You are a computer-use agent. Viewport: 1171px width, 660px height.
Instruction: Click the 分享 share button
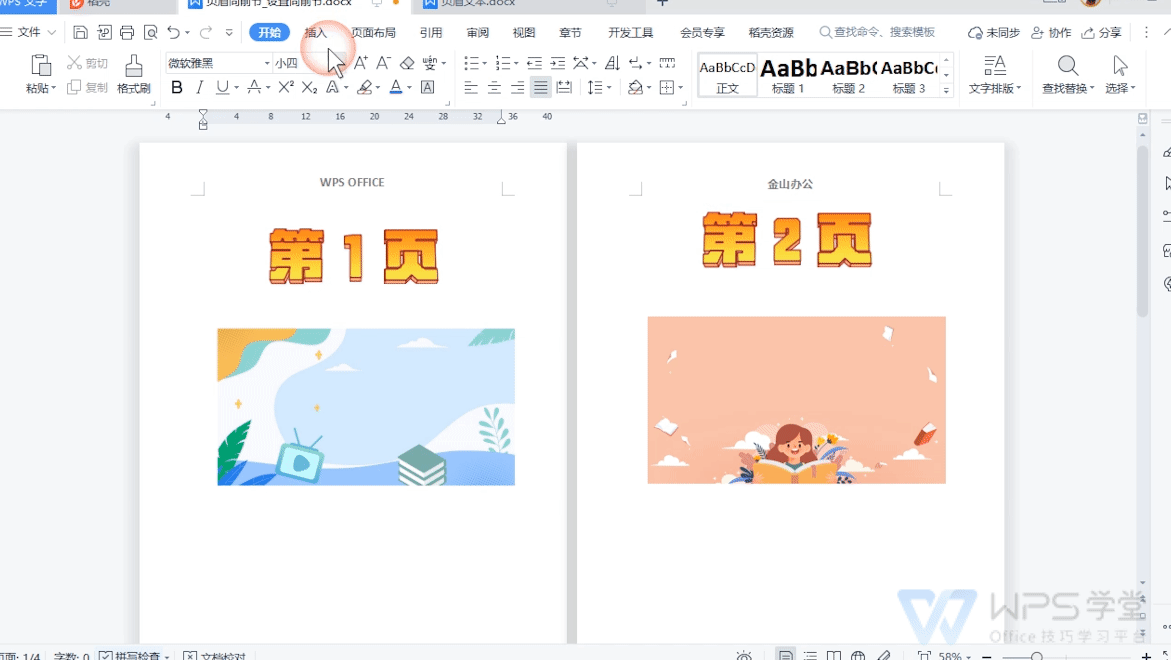click(1102, 32)
